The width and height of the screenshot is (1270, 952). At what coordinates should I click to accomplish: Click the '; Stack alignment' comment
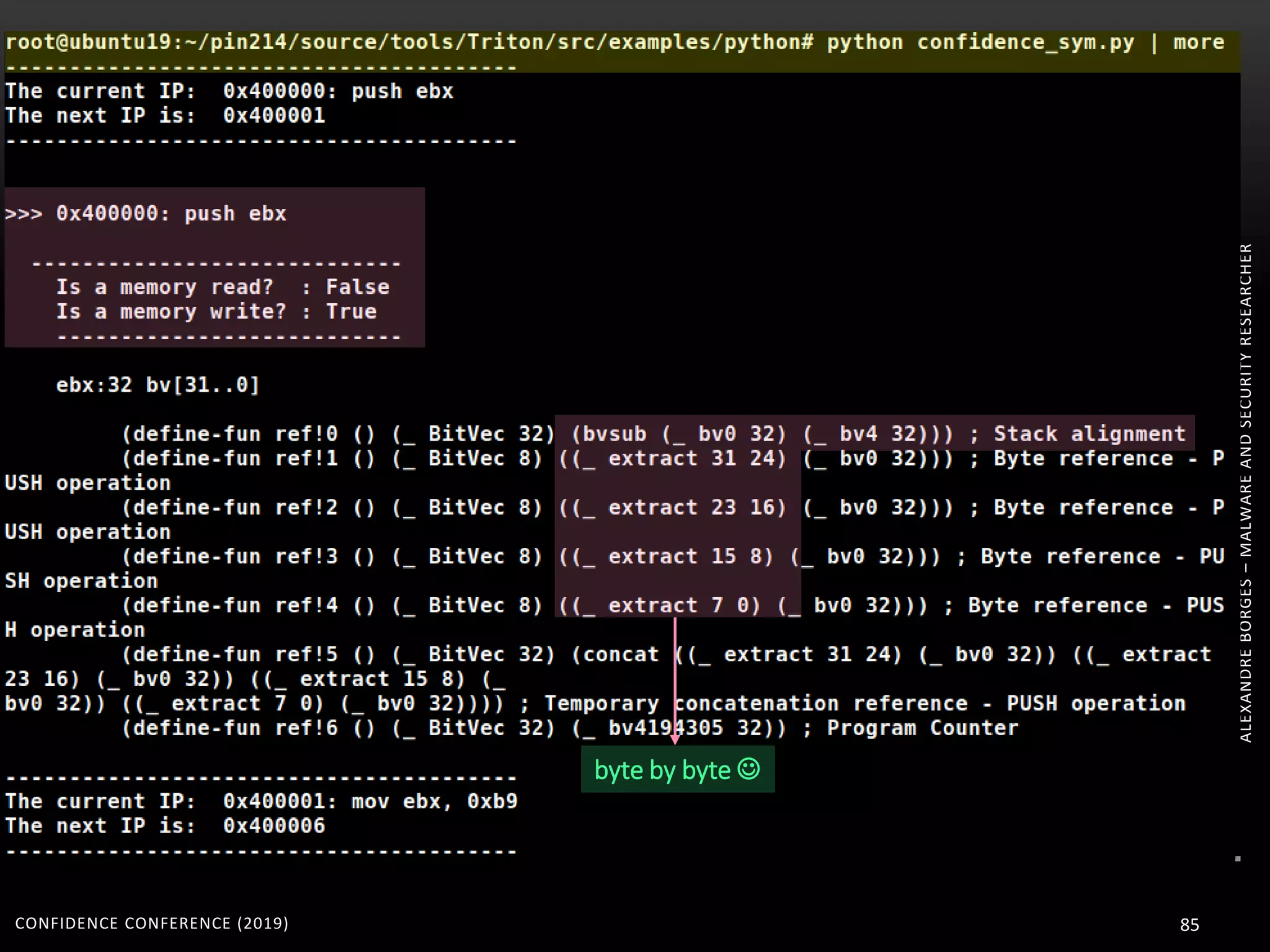pyautogui.click(x=1077, y=434)
